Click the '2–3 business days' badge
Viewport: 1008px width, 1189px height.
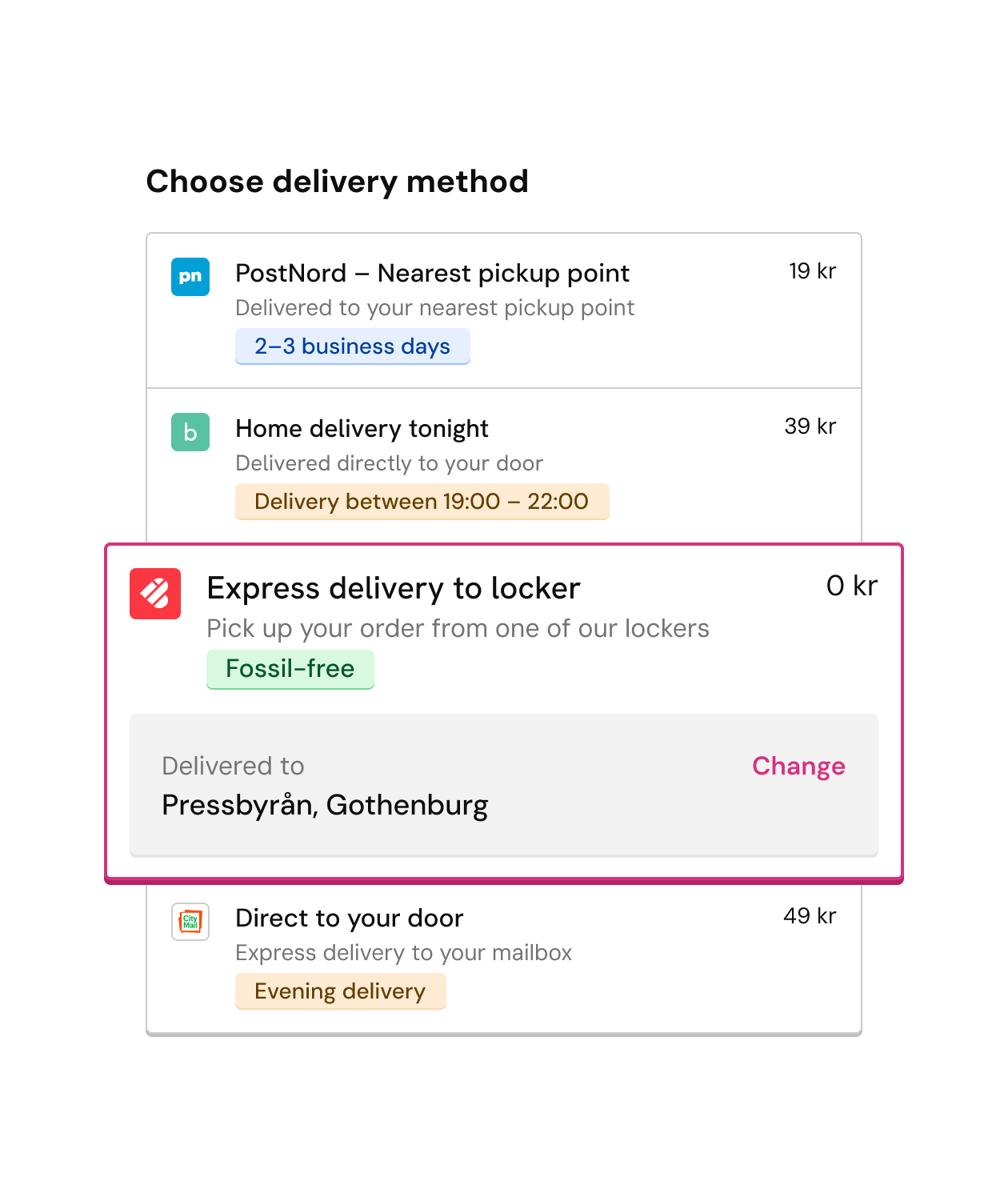353,346
